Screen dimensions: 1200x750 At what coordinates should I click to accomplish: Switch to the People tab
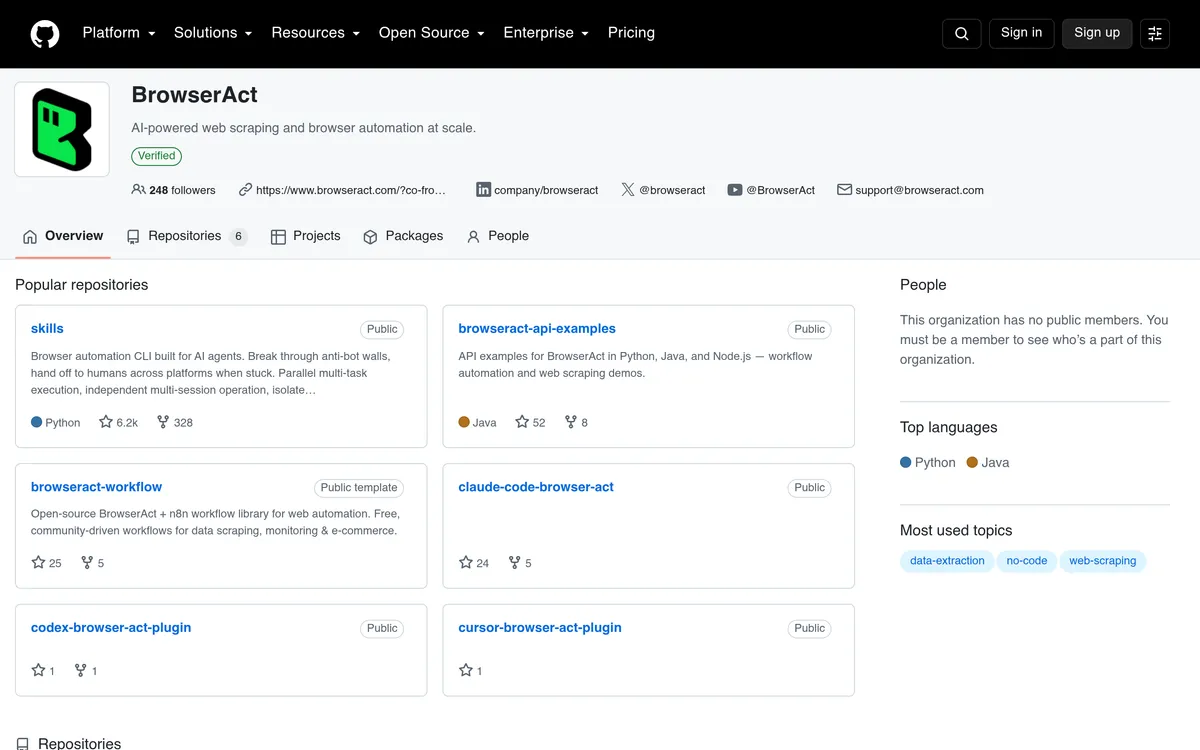[498, 236]
